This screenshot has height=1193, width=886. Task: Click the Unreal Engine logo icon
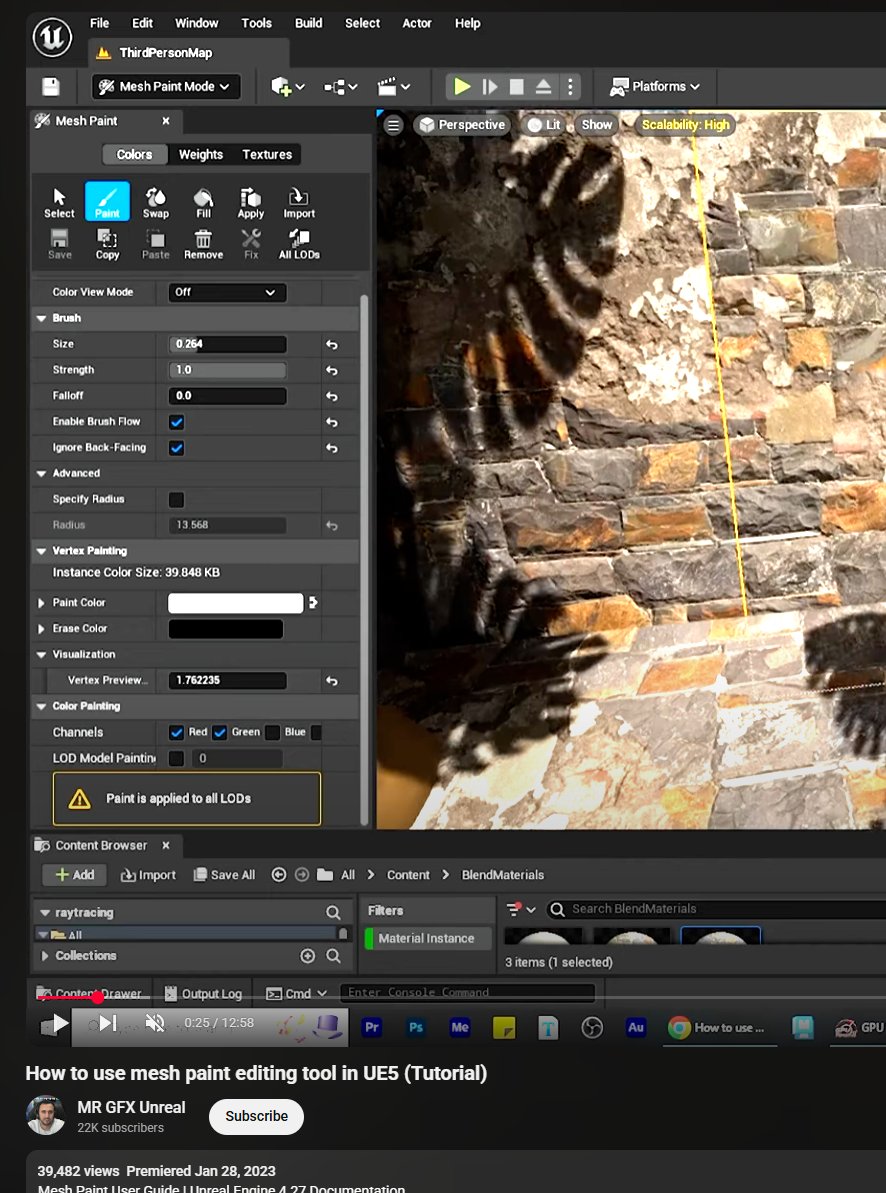[52, 37]
